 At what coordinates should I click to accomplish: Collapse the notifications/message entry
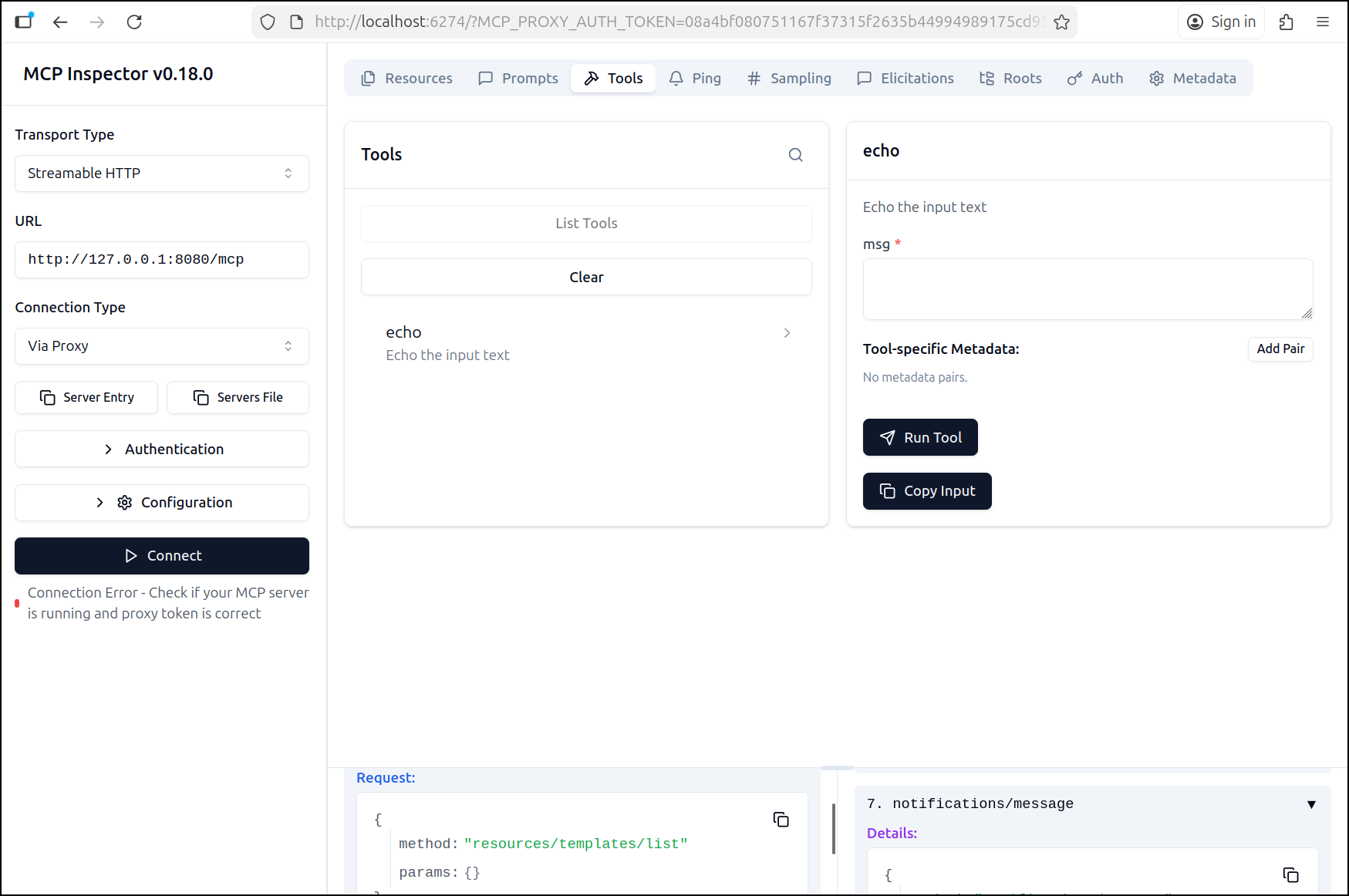pos(1310,804)
